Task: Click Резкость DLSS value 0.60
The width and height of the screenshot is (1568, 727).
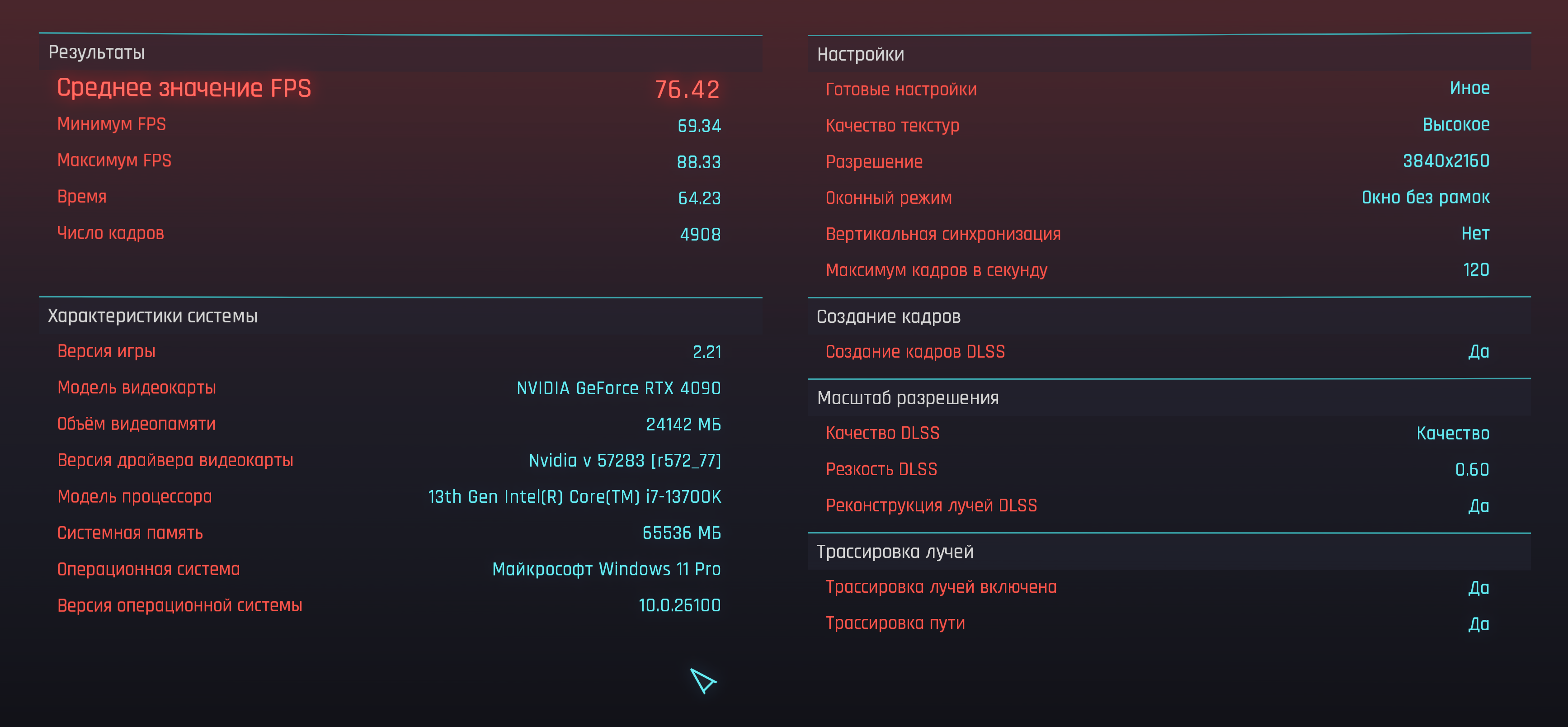Action: tap(1471, 469)
